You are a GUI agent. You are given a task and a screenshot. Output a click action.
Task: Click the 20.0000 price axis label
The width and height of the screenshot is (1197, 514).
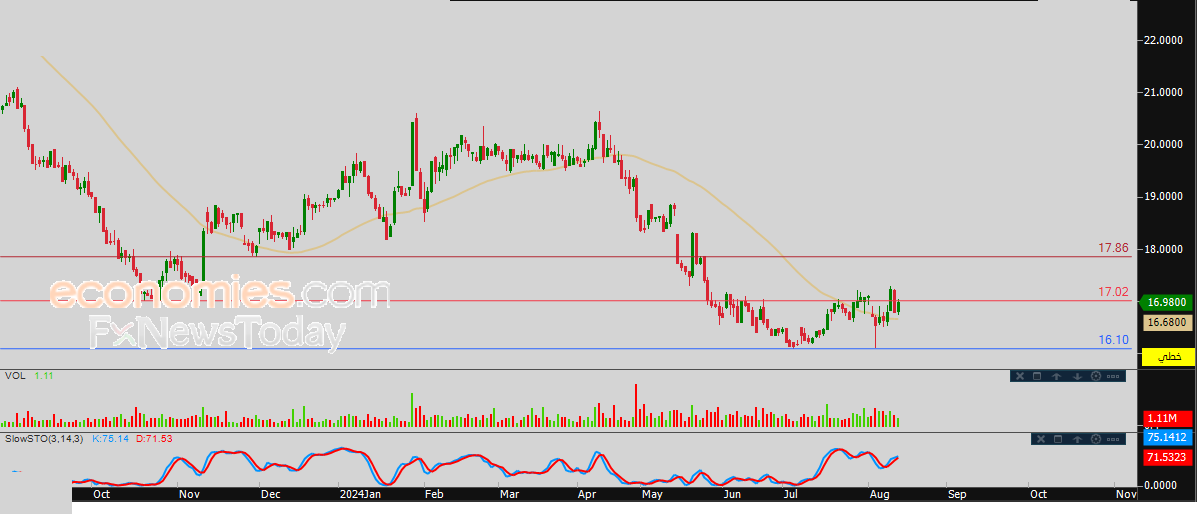point(1164,144)
